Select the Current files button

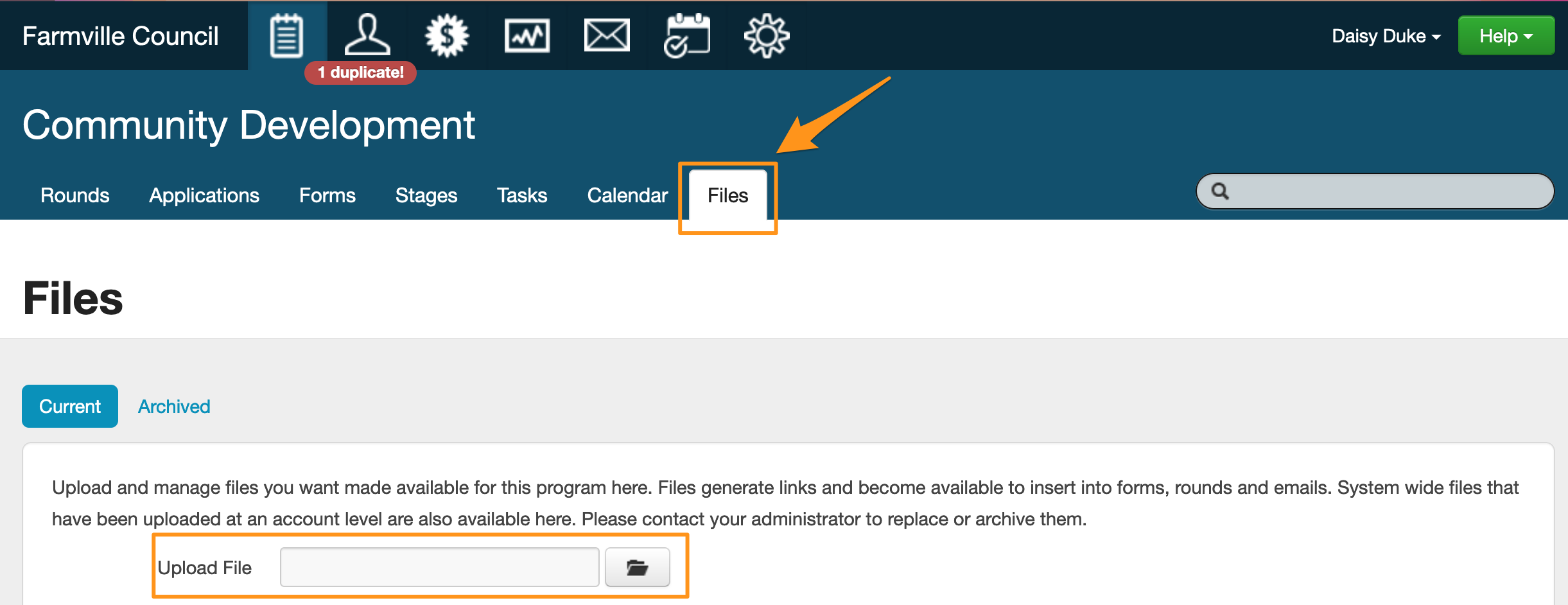pyautogui.click(x=70, y=407)
